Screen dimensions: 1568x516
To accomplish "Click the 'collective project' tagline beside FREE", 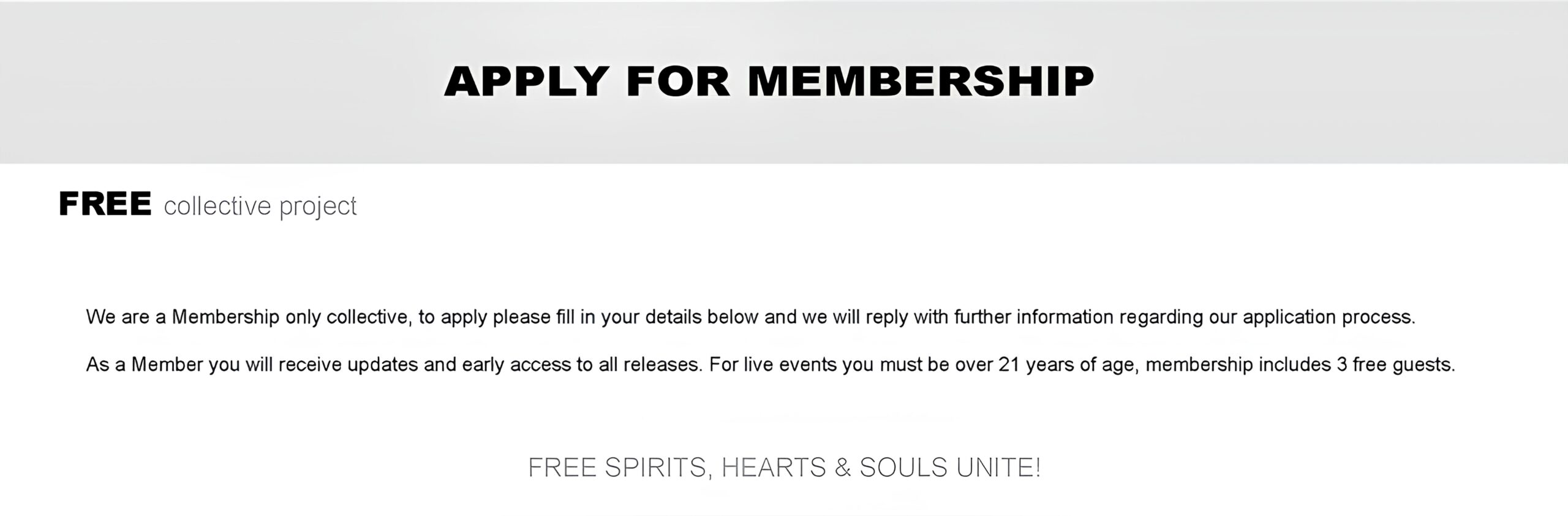I will tap(260, 207).
